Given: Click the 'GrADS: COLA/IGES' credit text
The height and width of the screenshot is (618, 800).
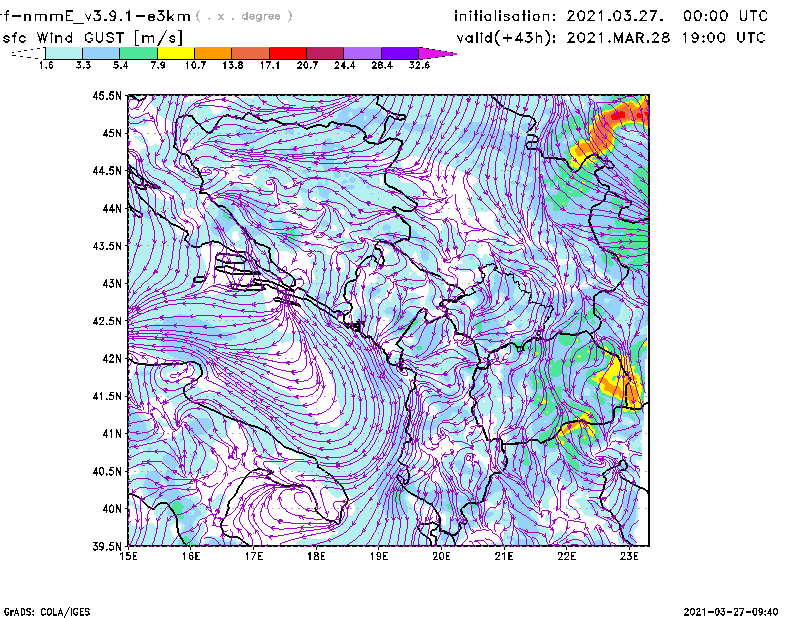Looking at the screenshot, I should tap(47, 612).
